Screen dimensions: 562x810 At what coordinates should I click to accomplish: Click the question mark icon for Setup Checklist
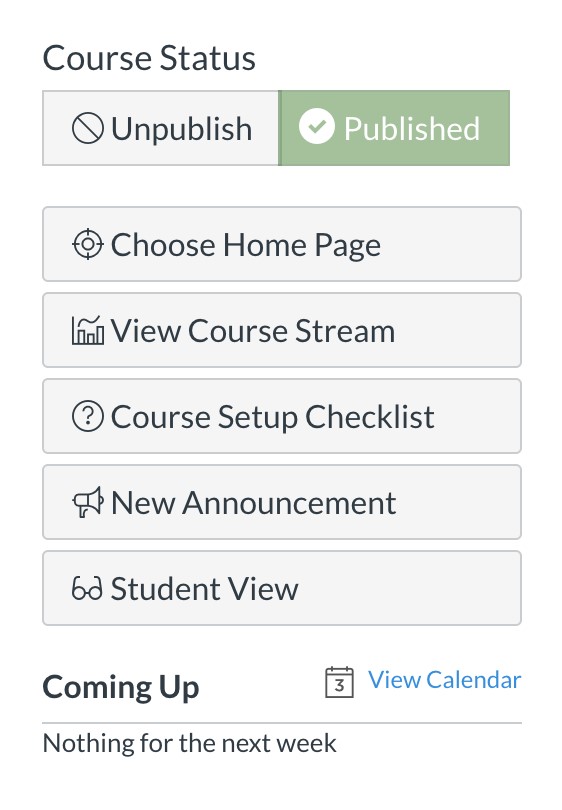pos(88,416)
